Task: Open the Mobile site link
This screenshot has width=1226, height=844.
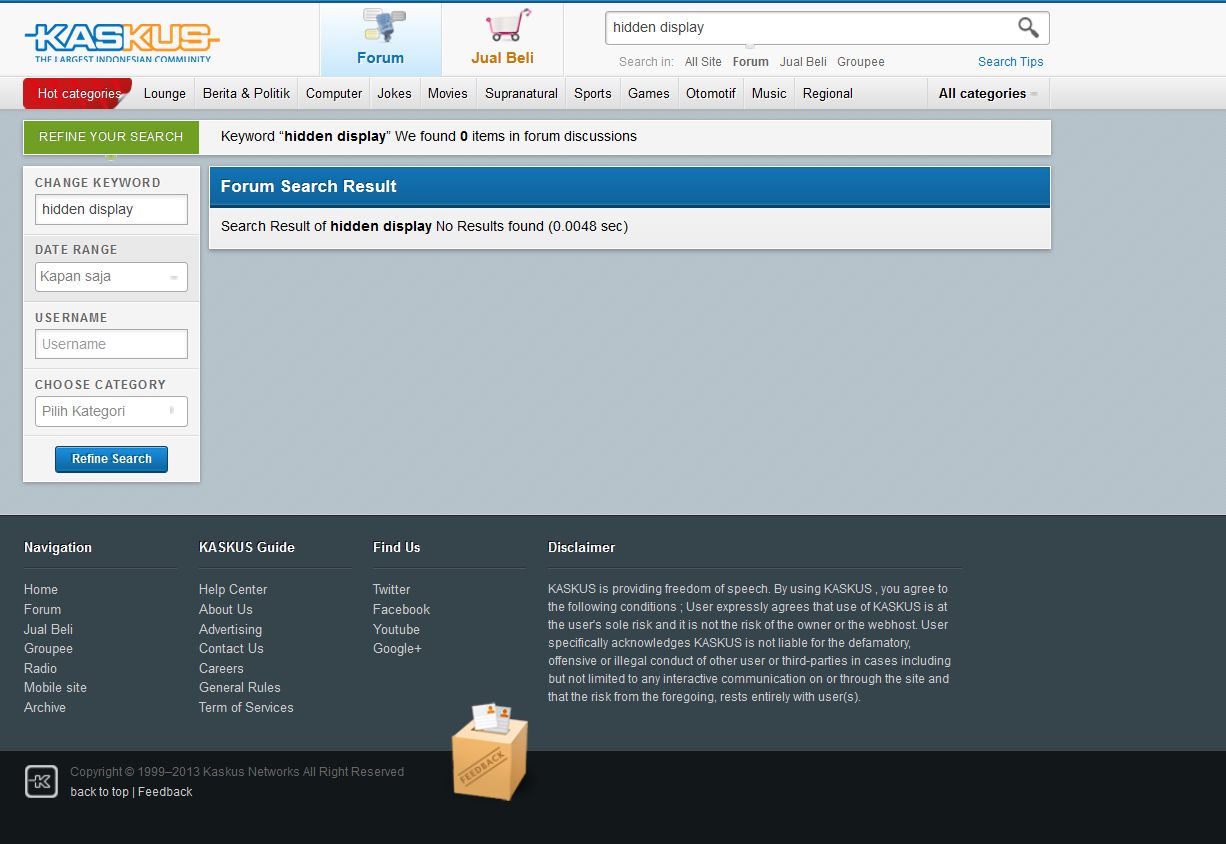Action: click(55, 687)
